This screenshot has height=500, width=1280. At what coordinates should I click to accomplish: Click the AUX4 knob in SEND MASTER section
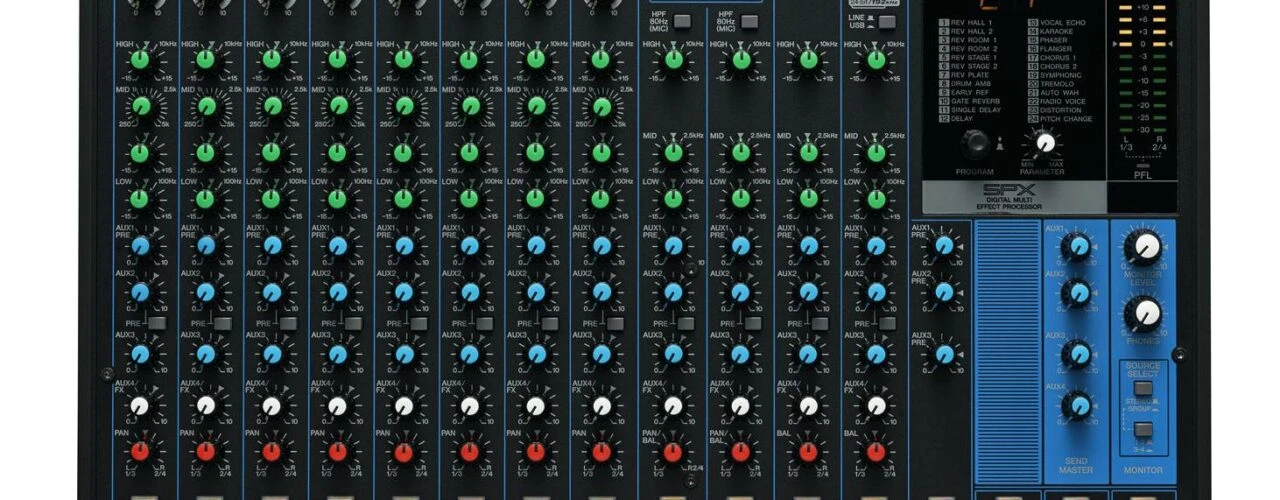(x=1076, y=405)
